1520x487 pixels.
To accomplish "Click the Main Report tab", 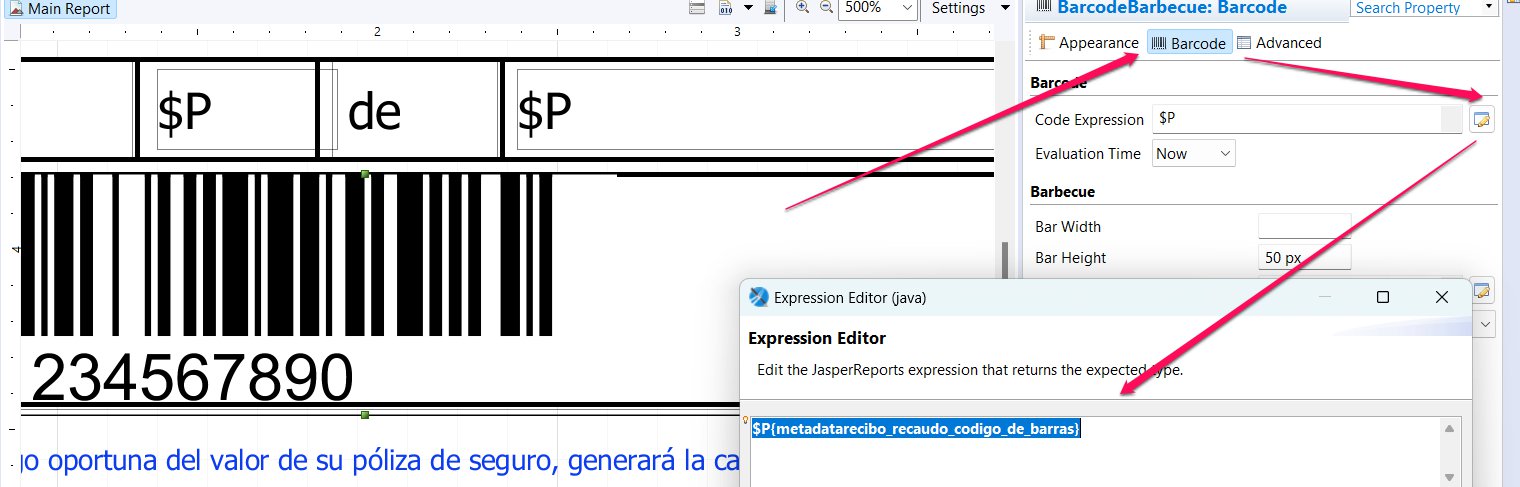I will click(60, 8).
